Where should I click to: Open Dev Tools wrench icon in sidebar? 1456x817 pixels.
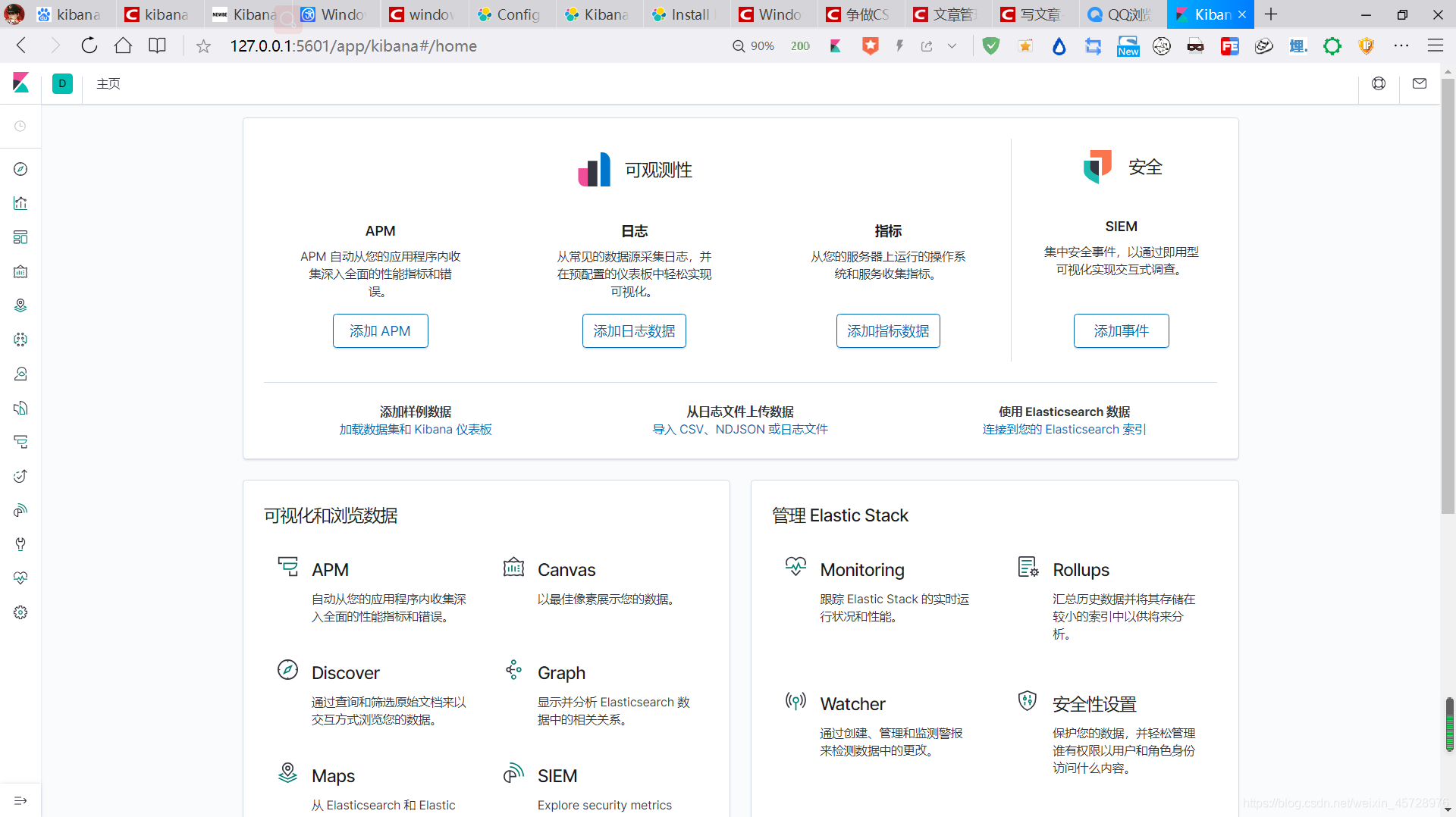pos(20,544)
